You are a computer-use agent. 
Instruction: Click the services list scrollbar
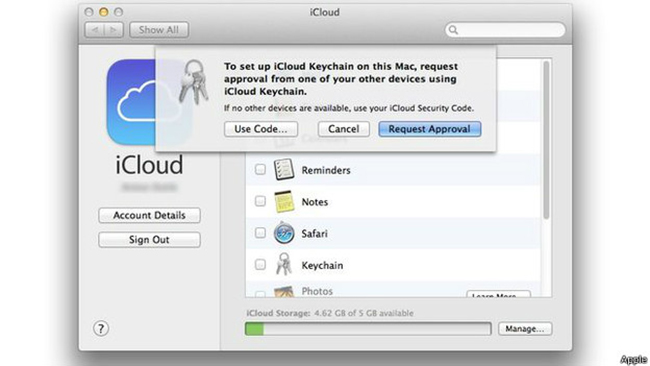[546, 140]
